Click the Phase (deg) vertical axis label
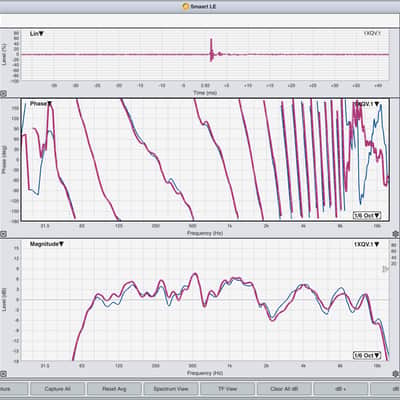 [x=4, y=159]
